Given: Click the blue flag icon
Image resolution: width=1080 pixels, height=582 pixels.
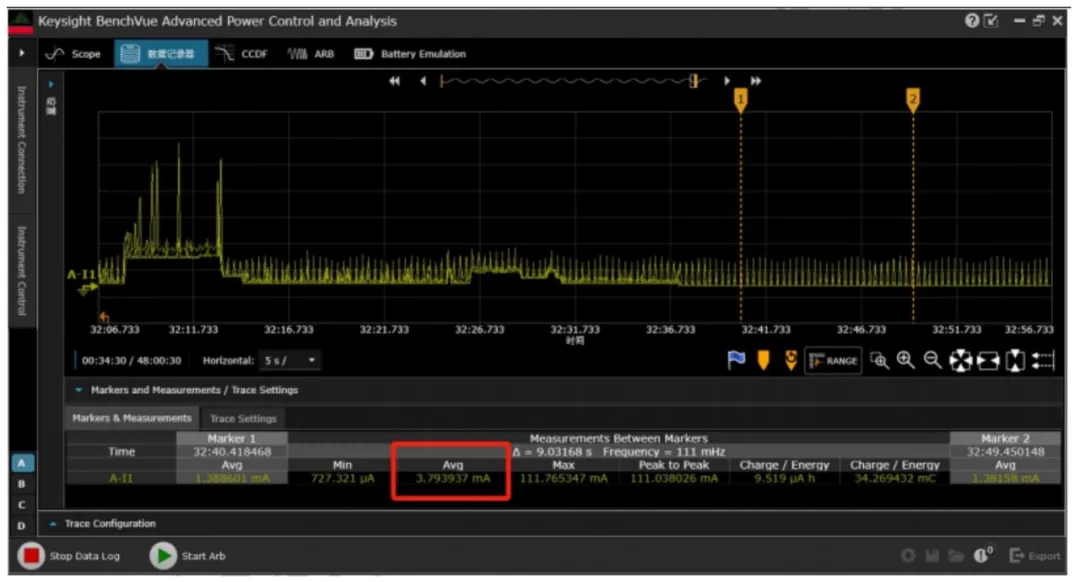Looking at the screenshot, I should coord(736,360).
